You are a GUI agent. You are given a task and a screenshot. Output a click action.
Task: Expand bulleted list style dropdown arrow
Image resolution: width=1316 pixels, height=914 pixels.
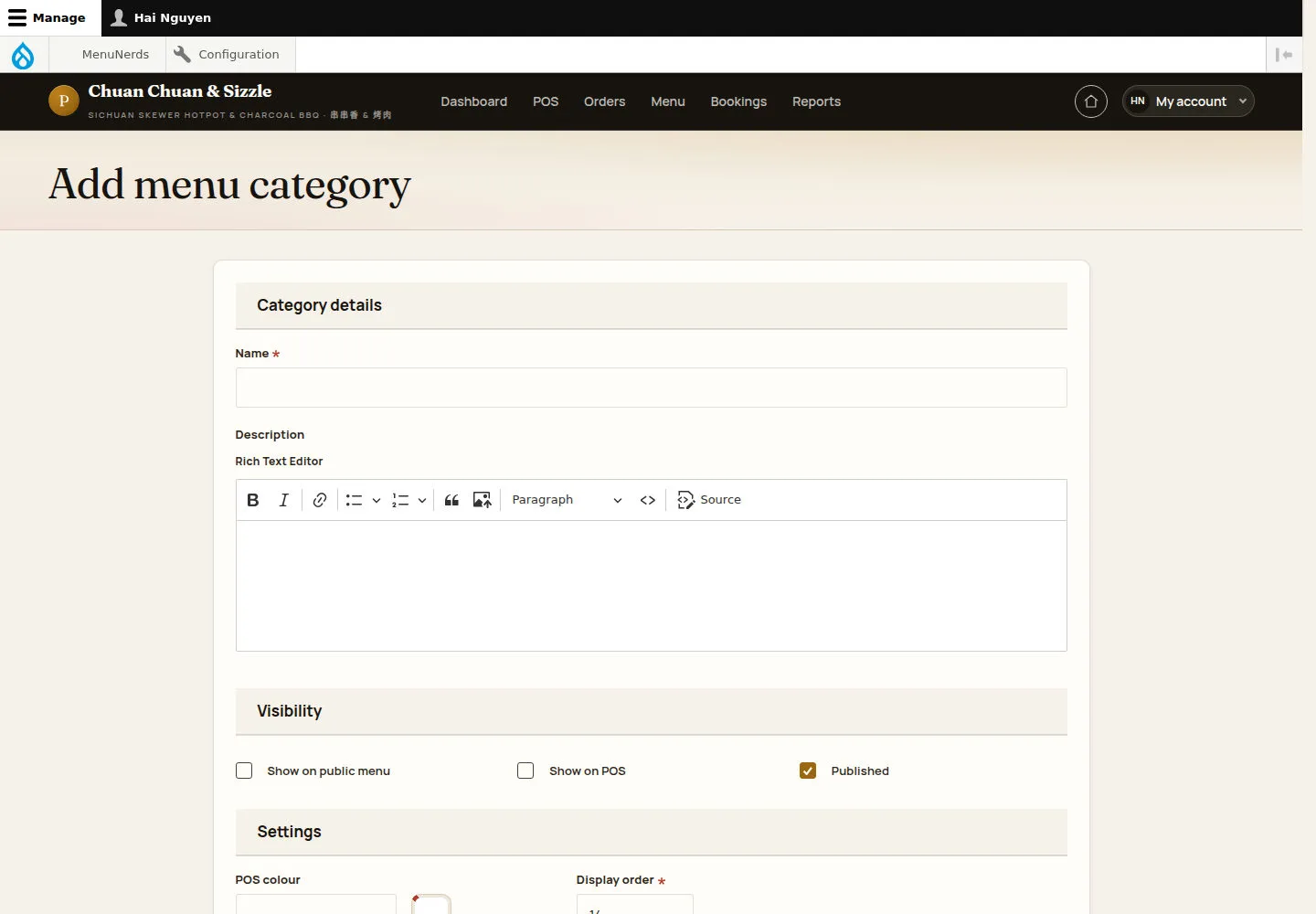377,500
